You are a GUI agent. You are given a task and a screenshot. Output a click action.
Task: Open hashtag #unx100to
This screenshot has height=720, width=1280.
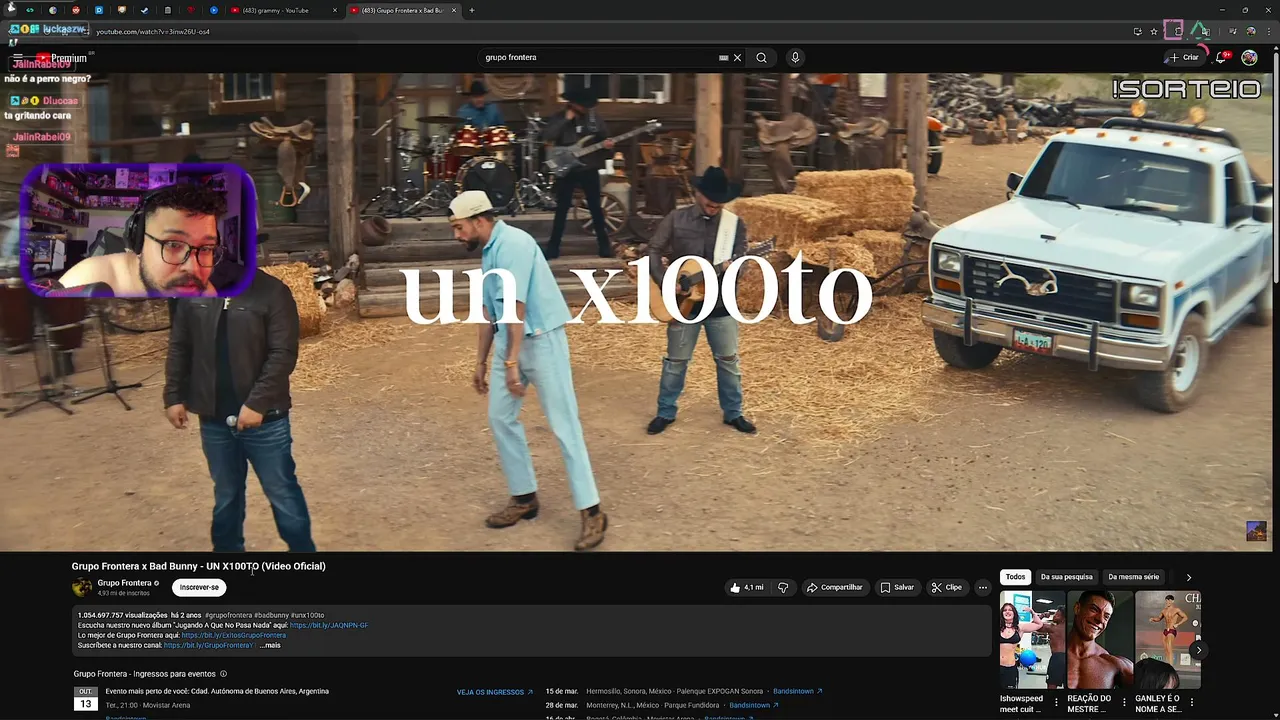(308, 615)
